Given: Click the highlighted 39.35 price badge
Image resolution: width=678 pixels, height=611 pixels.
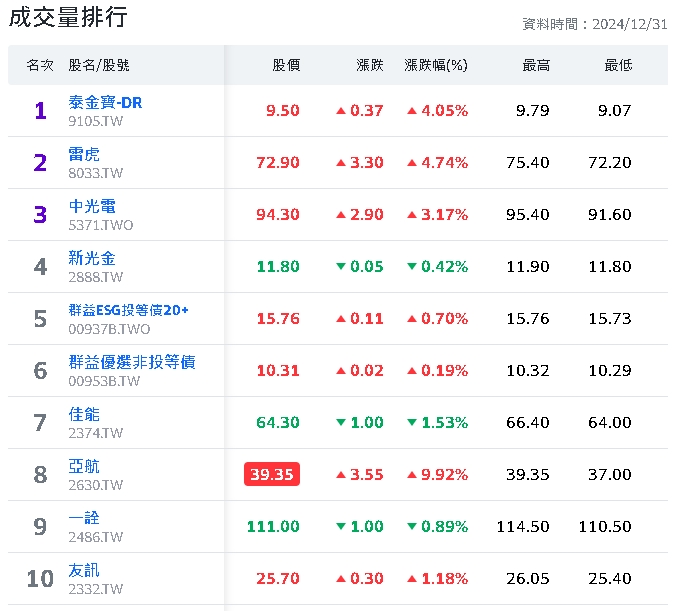Looking at the screenshot, I should tap(272, 474).
